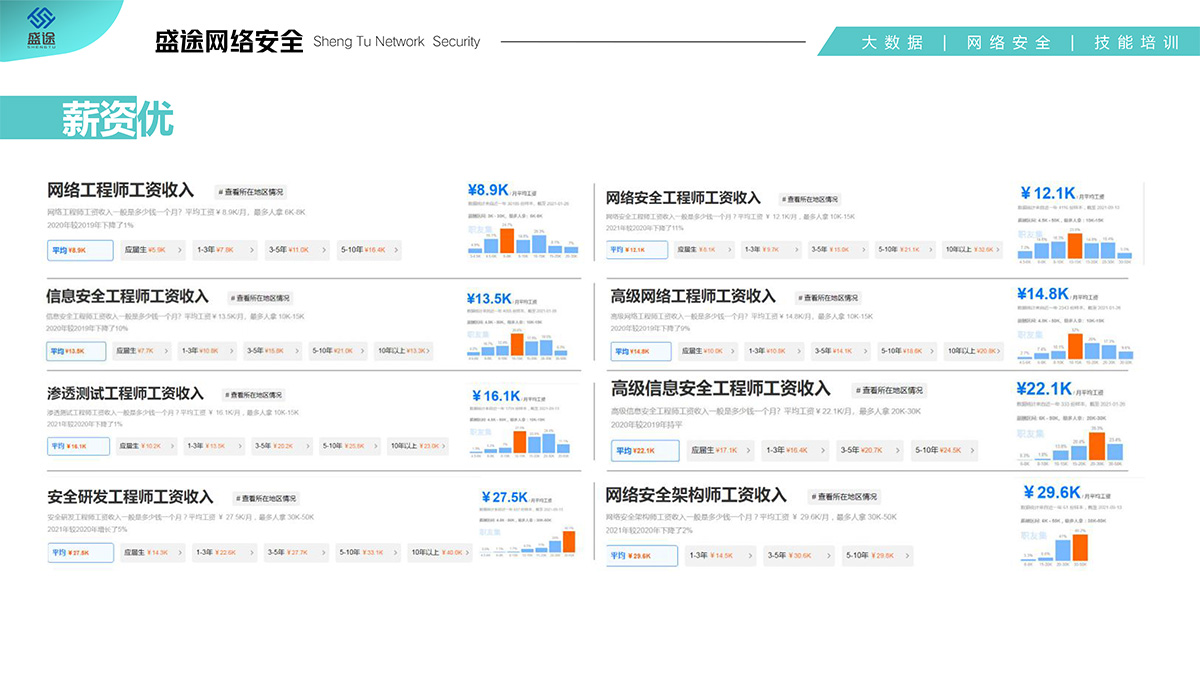Open 查看所在地区情况 beside 渗透测试工程师工资收入
Screen dimensions: 1200x675
[x=253, y=395]
